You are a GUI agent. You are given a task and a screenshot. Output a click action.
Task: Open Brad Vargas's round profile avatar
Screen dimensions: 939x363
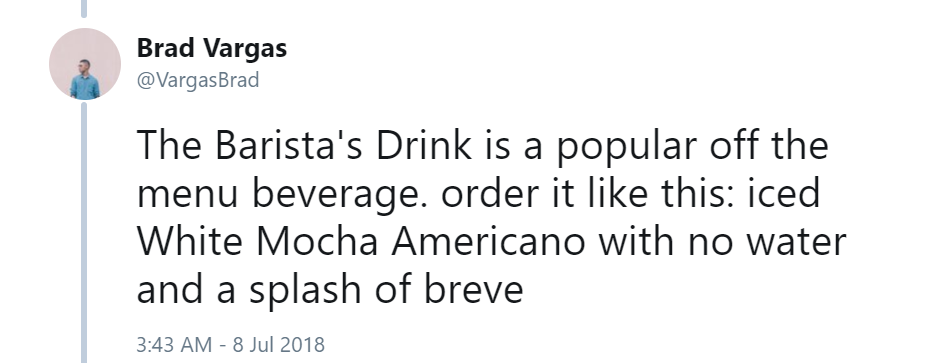[84, 63]
